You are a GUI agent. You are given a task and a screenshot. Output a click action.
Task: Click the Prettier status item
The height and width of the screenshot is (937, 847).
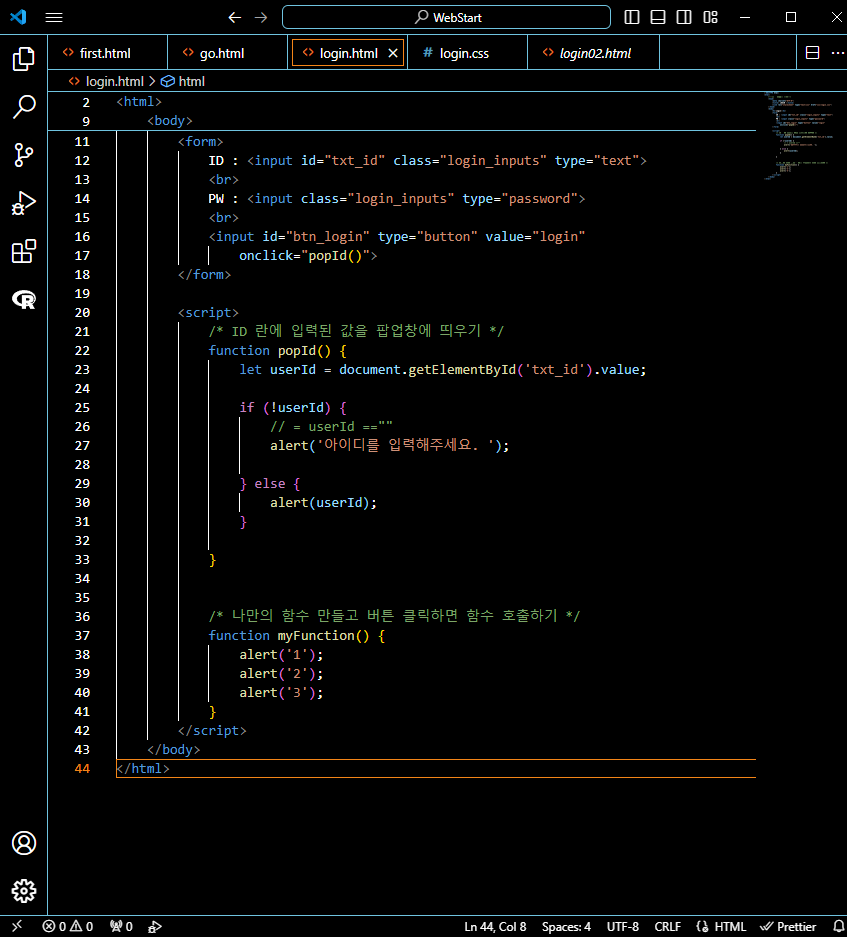(x=788, y=926)
